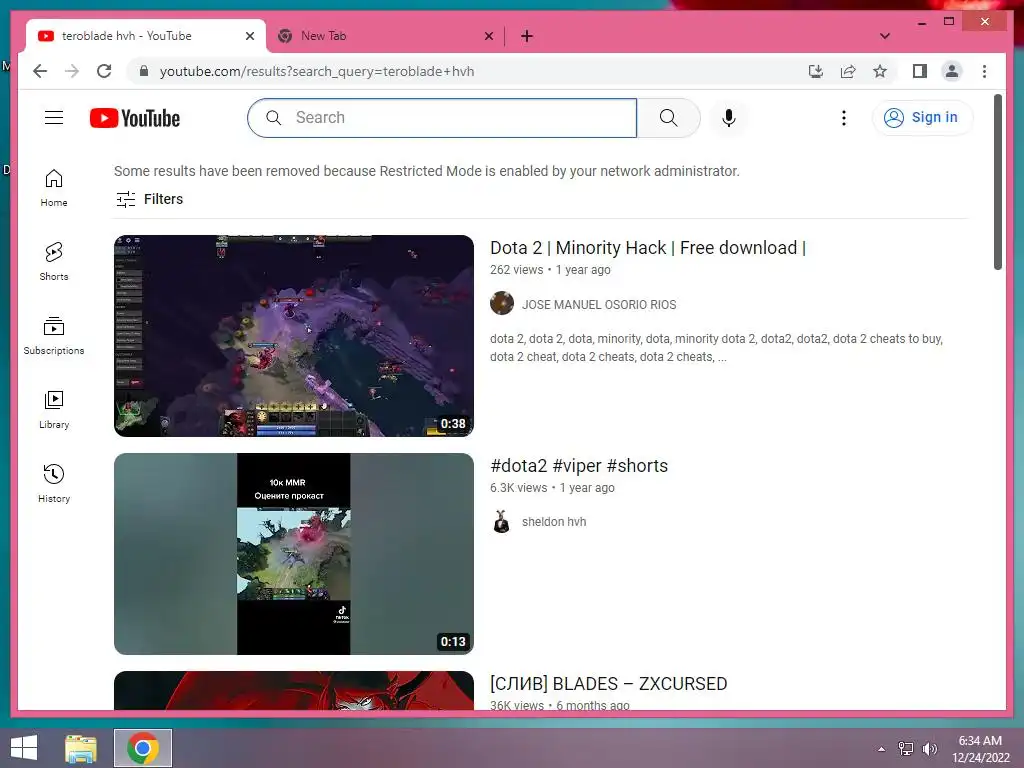
Task: Click the browser forward arrow
Action: coord(72,71)
